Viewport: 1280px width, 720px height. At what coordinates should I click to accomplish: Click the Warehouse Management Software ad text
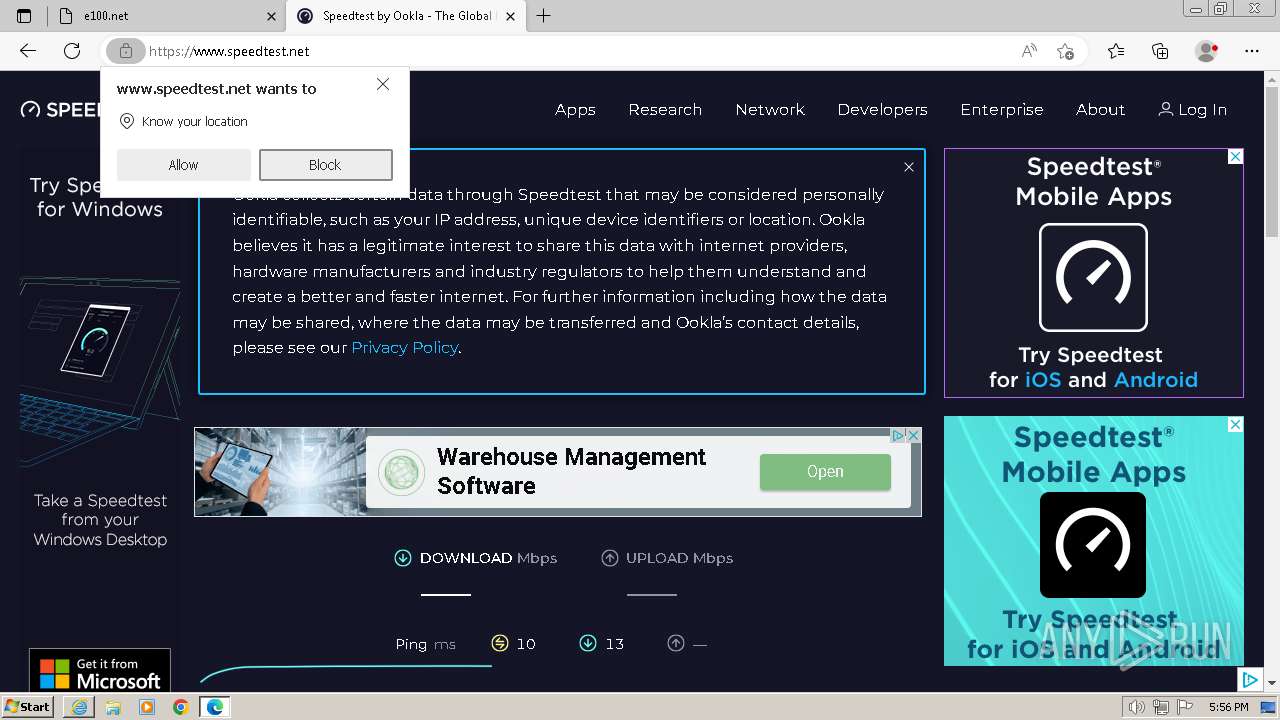[571, 471]
